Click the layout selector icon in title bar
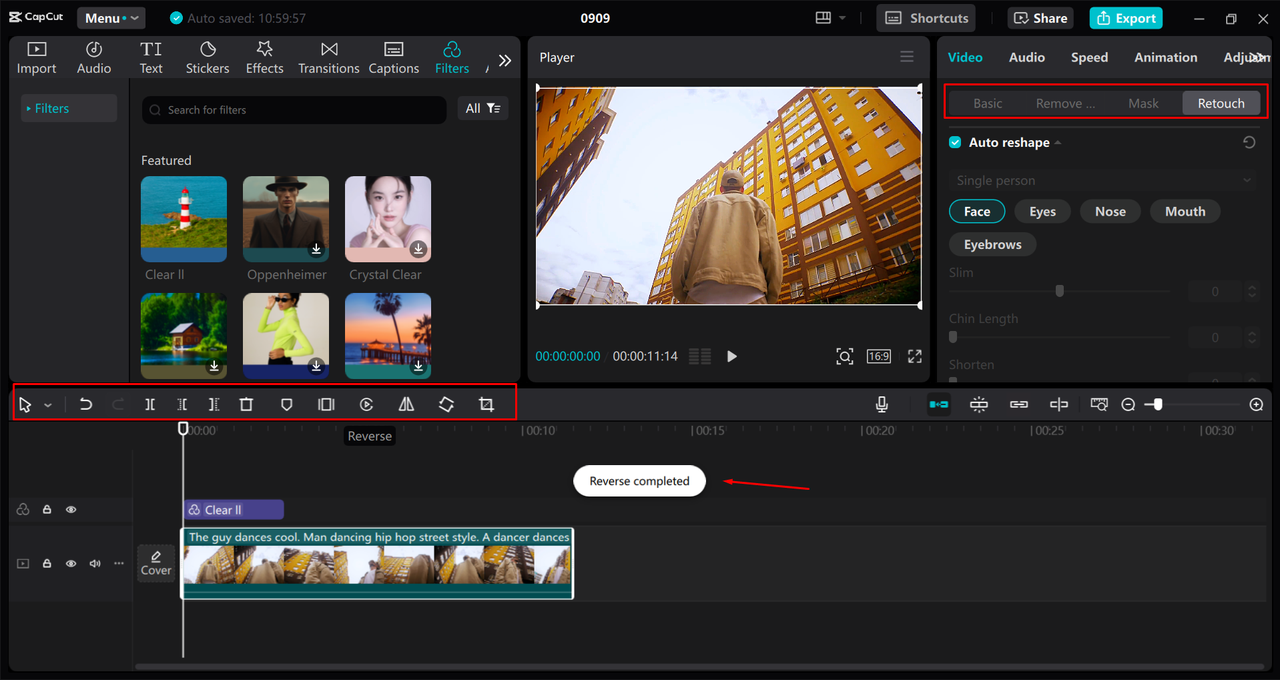This screenshot has height=680, width=1280. [x=823, y=18]
